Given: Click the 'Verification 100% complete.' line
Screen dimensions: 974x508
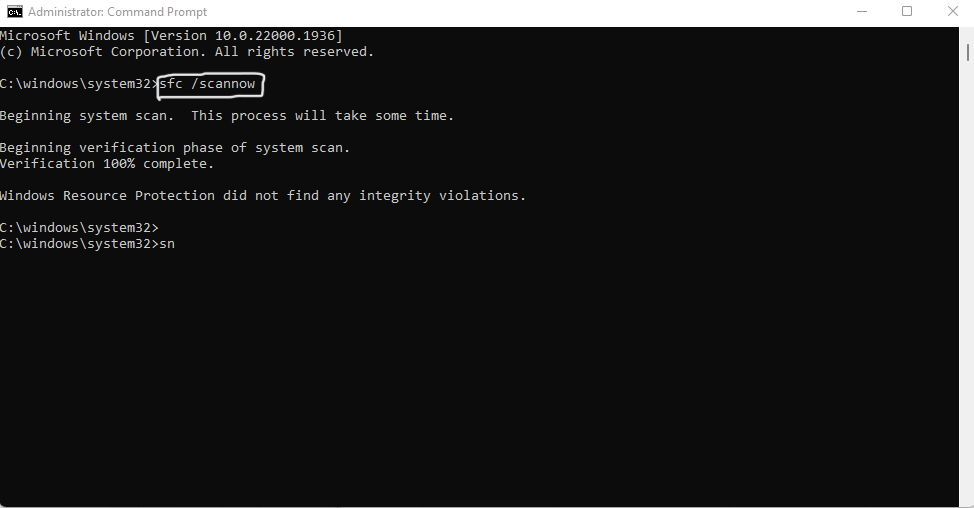Looking at the screenshot, I should (x=107, y=164).
